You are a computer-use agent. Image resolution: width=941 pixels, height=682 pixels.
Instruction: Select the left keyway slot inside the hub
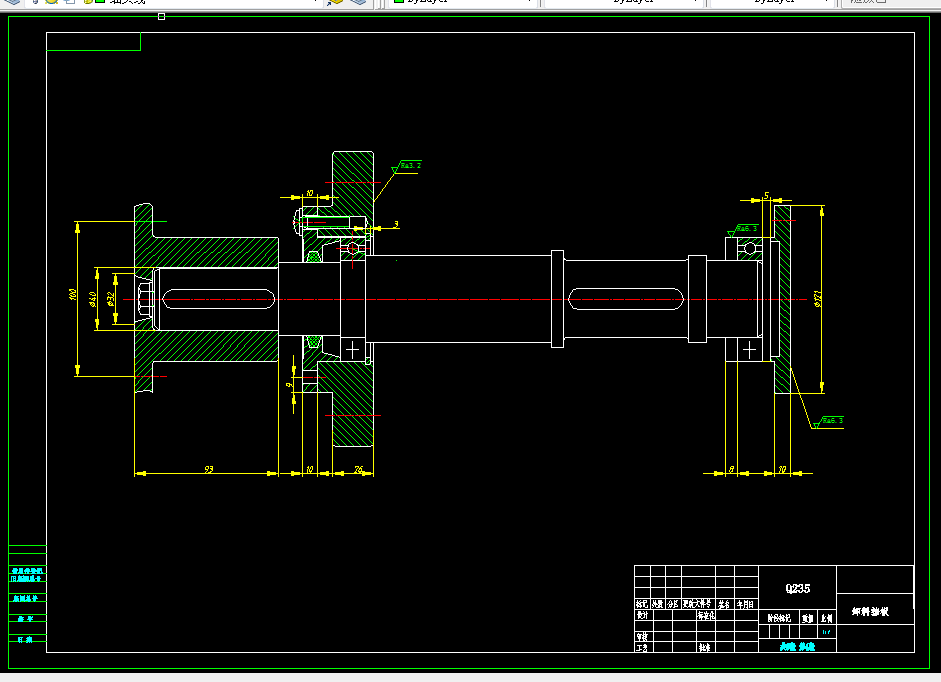(x=218, y=299)
